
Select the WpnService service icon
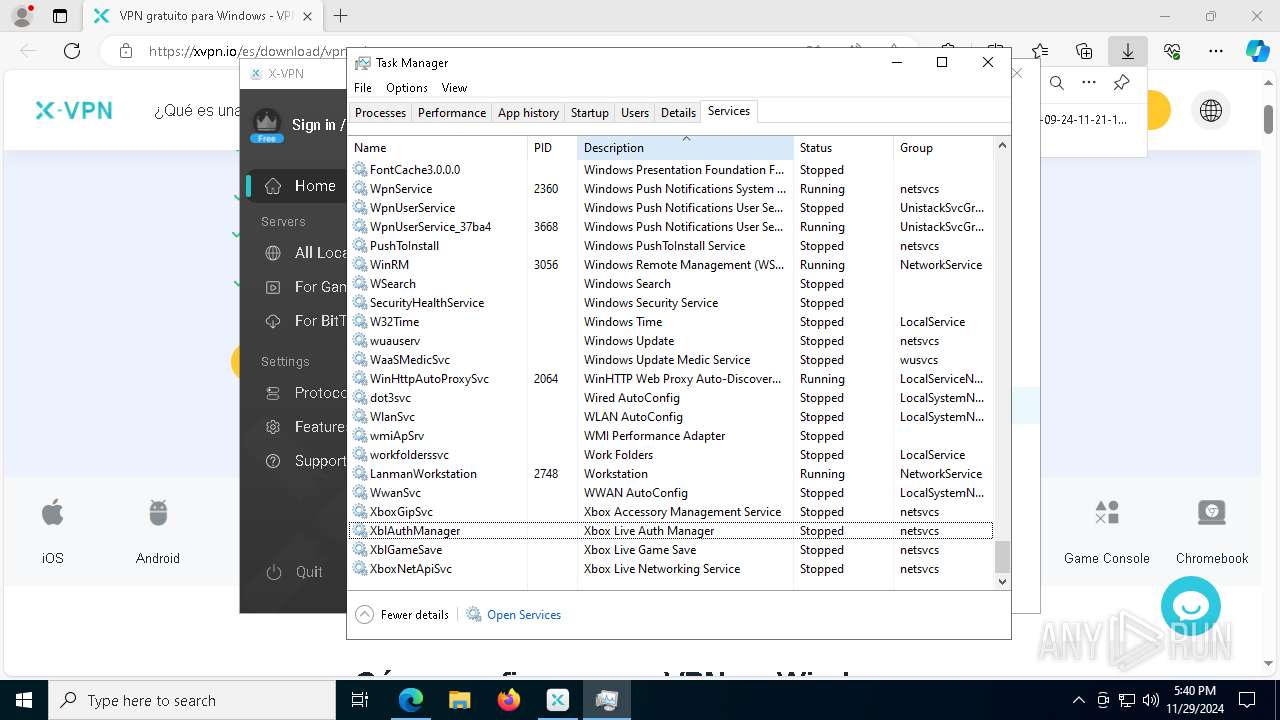(360, 189)
